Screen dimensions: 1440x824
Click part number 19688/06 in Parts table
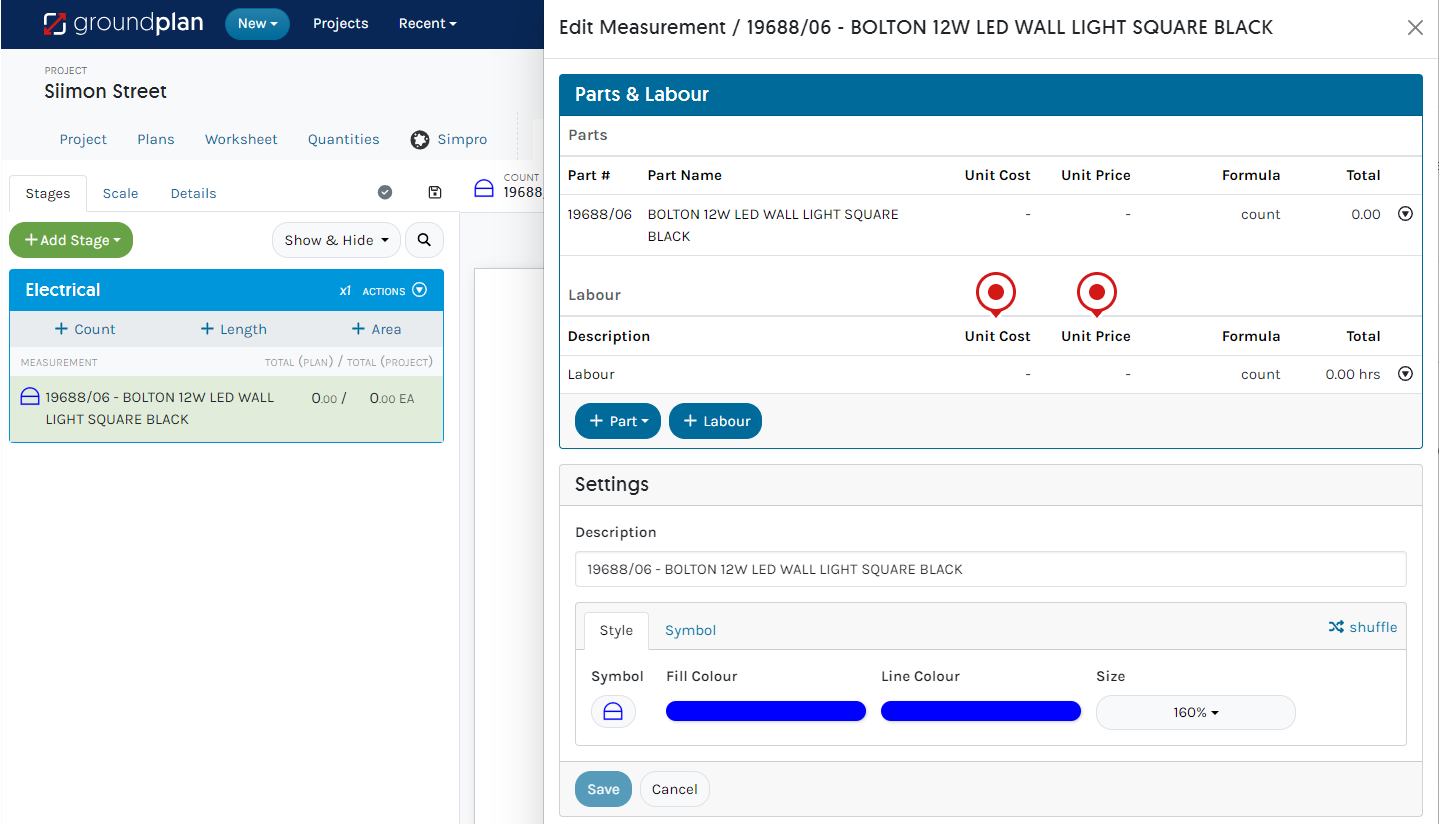coord(600,214)
